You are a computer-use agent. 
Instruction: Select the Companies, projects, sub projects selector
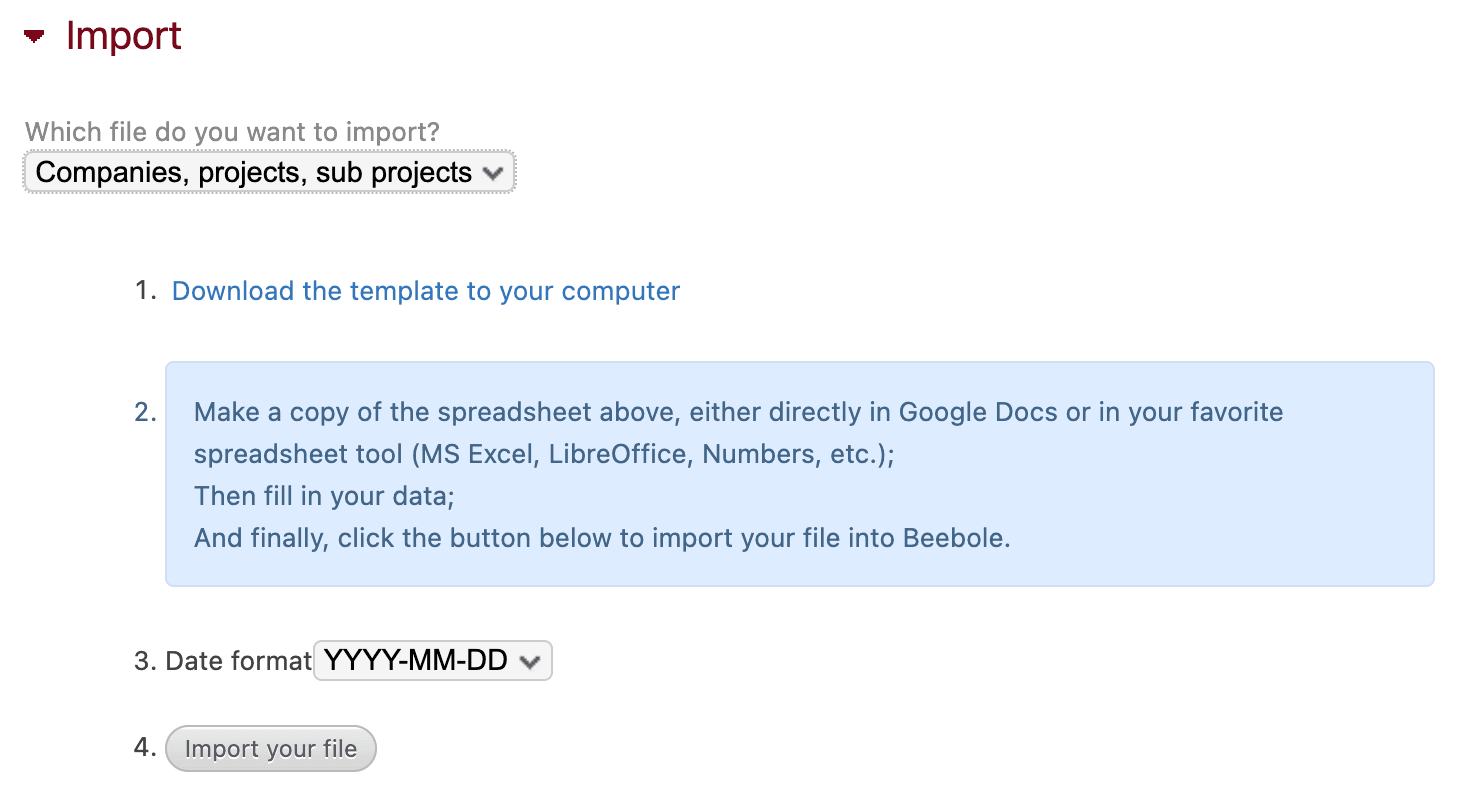[268, 171]
